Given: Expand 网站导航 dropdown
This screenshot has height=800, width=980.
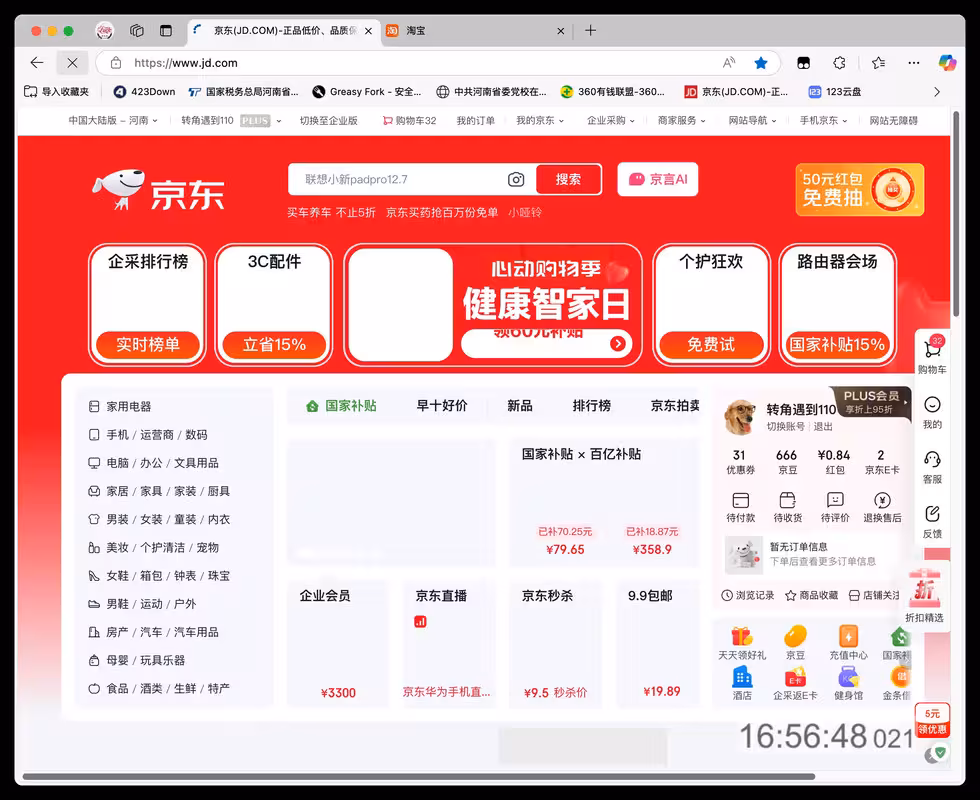Looking at the screenshot, I should [x=752, y=121].
